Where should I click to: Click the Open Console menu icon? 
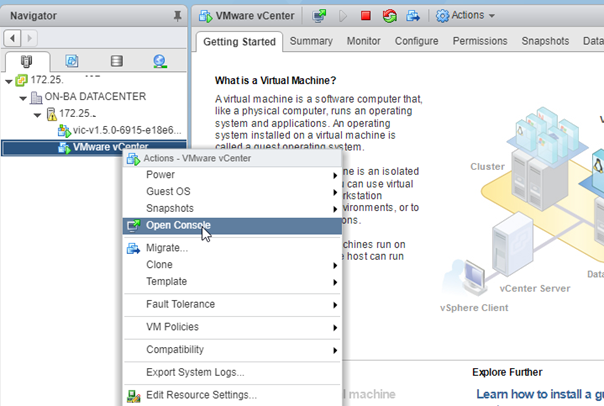[x=134, y=225]
